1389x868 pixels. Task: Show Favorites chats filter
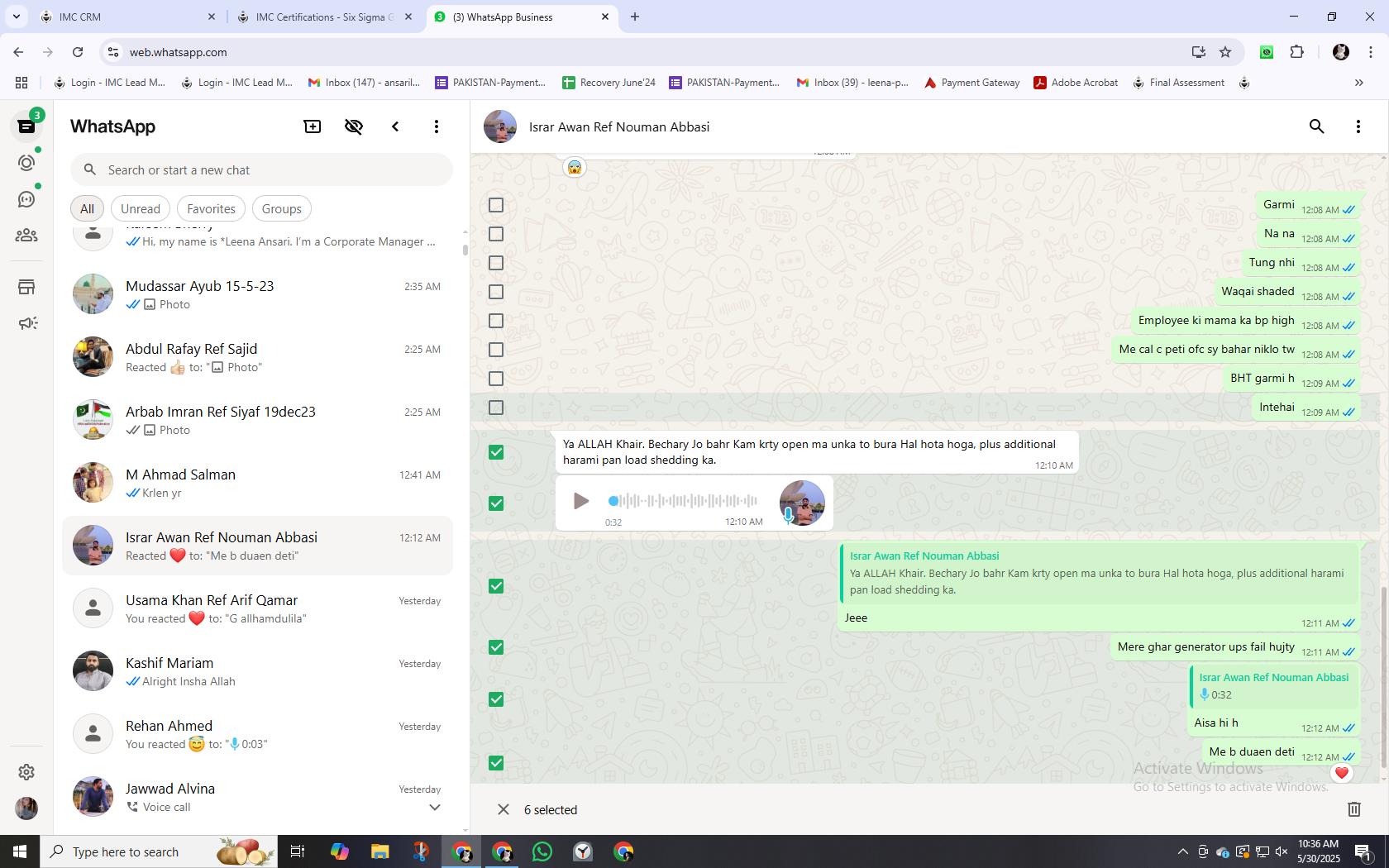point(211,209)
